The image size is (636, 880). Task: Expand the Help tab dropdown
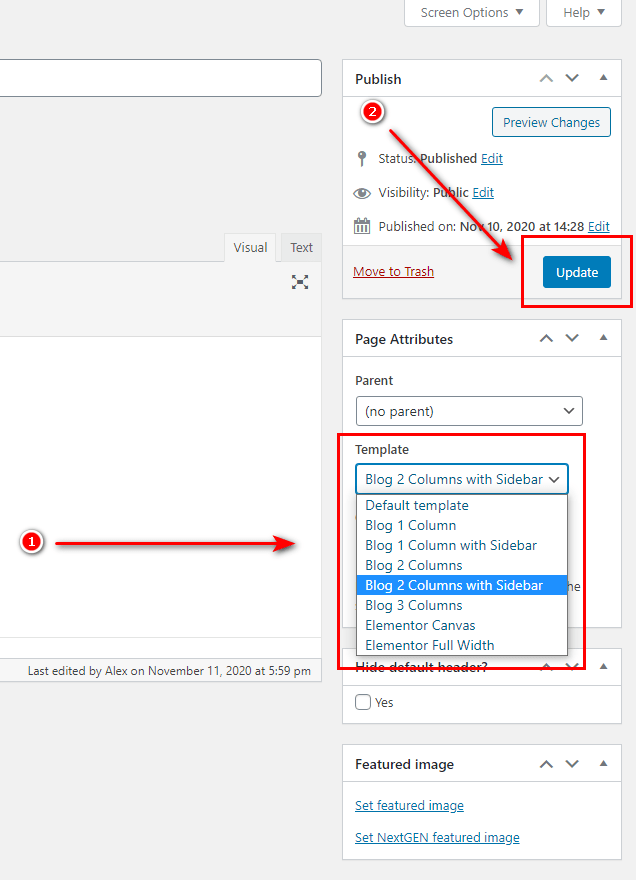coord(584,13)
